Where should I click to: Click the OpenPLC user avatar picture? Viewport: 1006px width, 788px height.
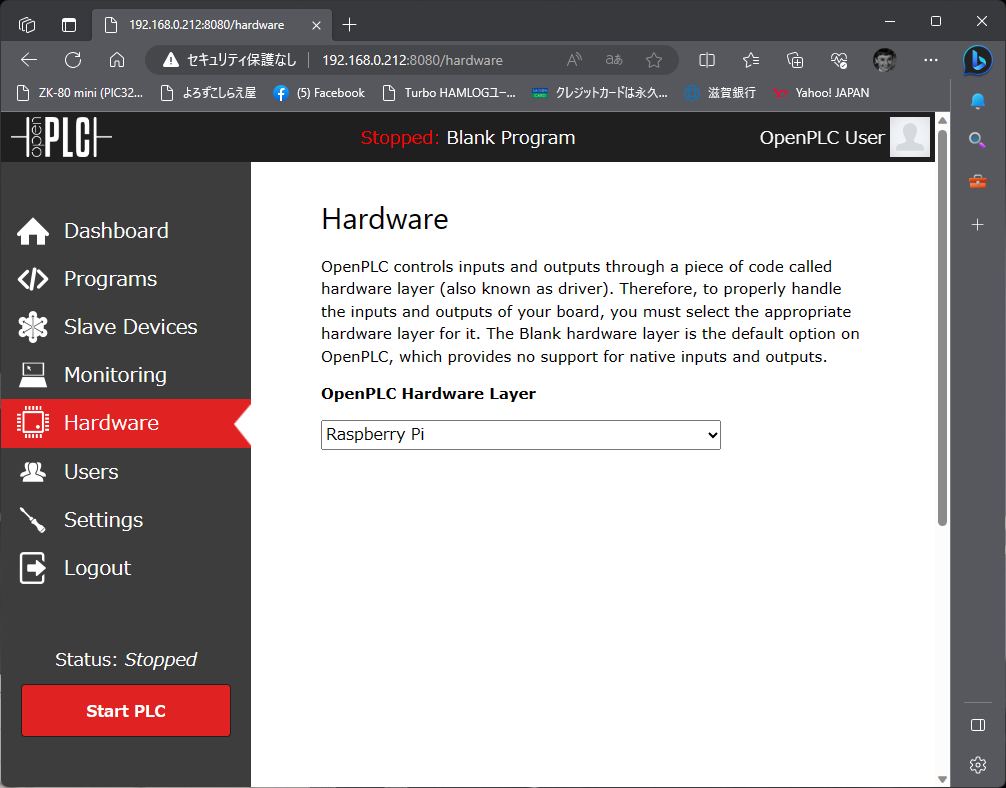click(x=910, y=137)
